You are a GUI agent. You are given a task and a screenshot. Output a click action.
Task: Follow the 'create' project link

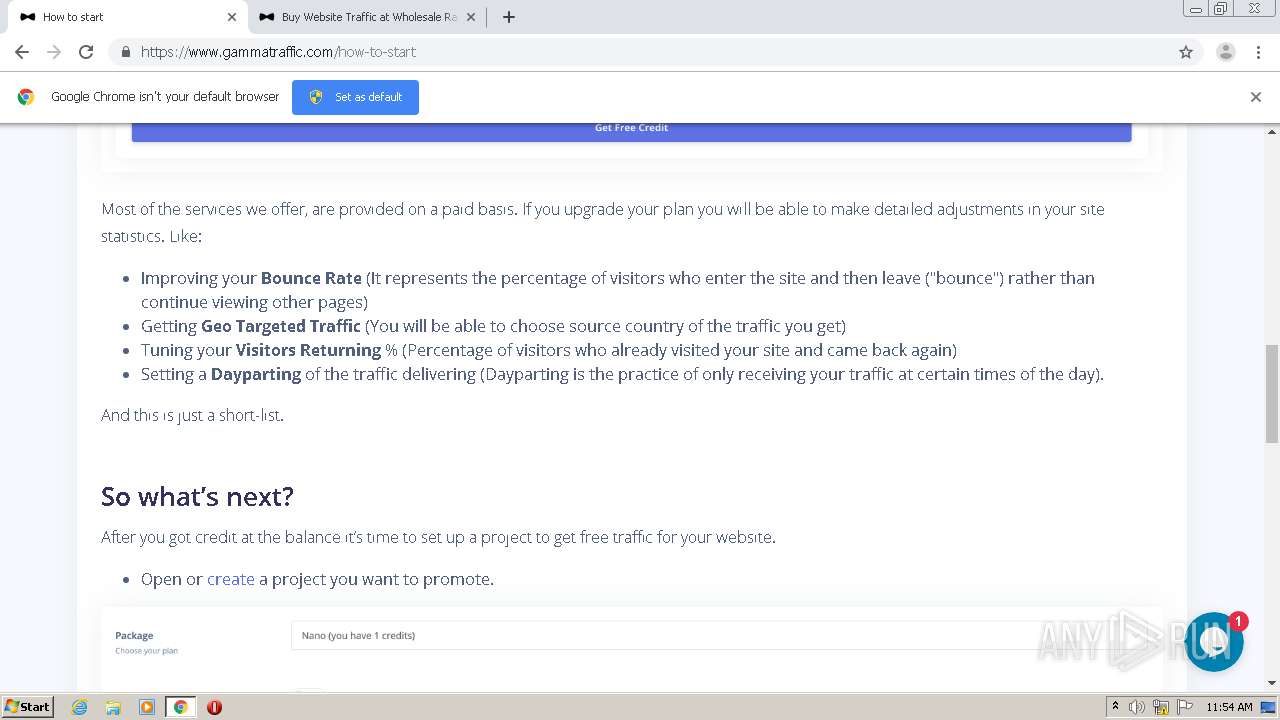coord(230,579)
